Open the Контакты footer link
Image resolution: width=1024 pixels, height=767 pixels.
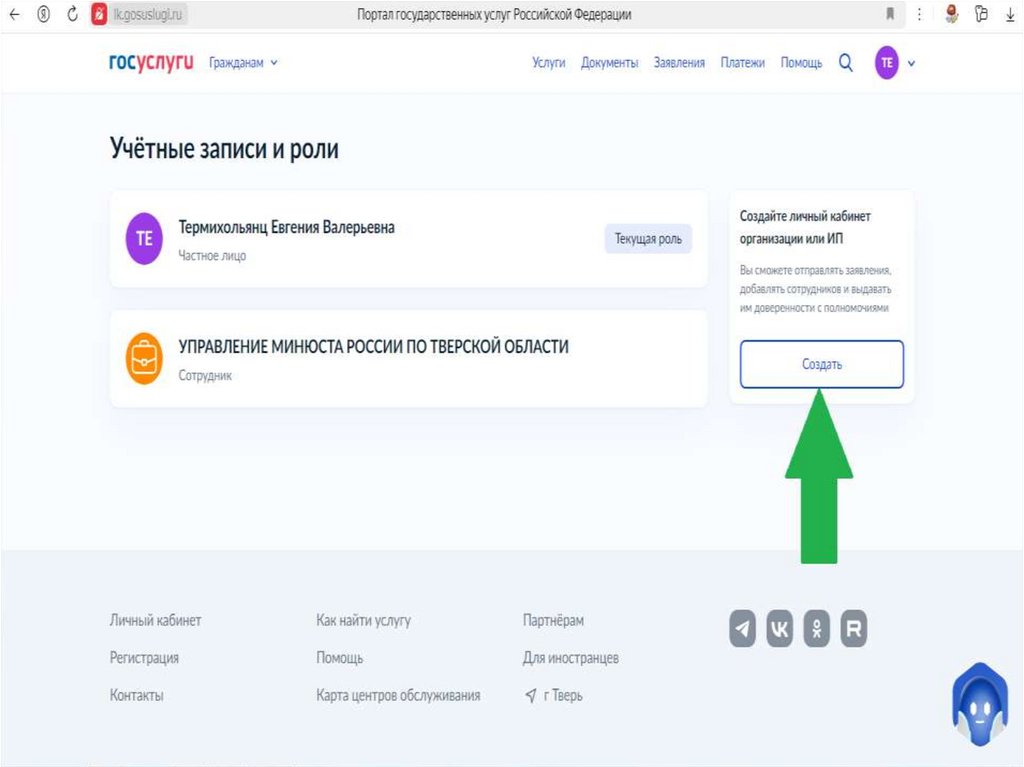click(x=136, y=695)
